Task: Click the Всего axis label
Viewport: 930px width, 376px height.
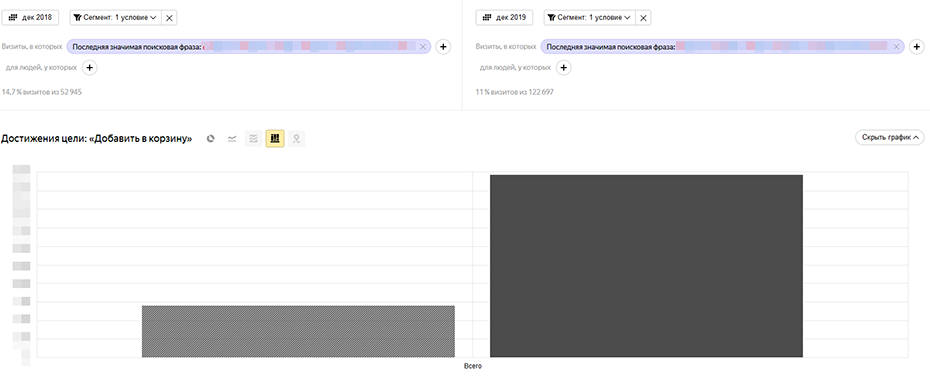Action: point(473,367)
